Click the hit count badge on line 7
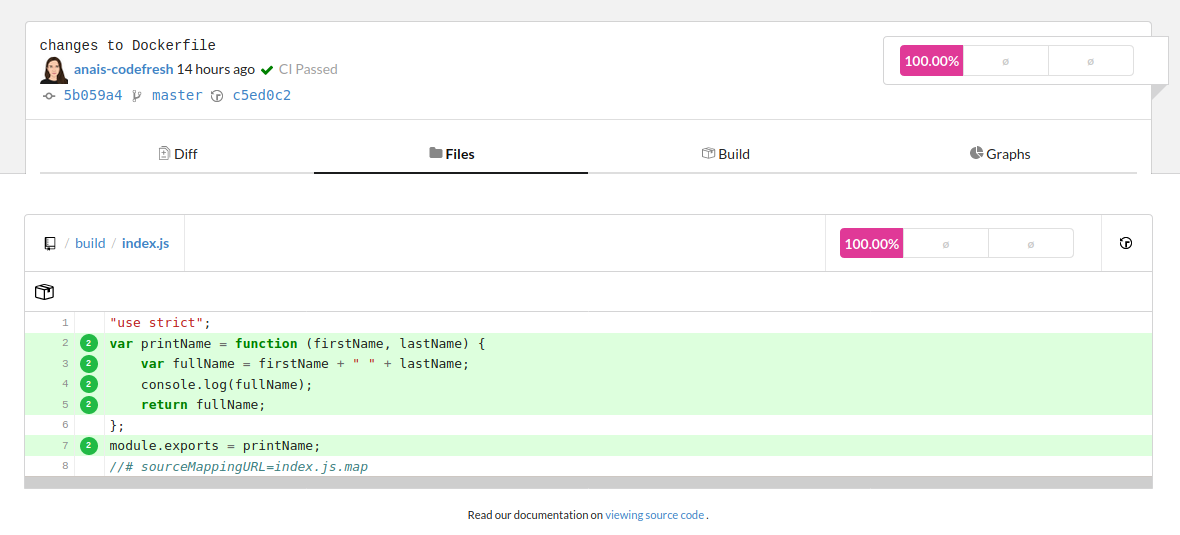Viewport: 1180px width, 535px height. point(89,446)
